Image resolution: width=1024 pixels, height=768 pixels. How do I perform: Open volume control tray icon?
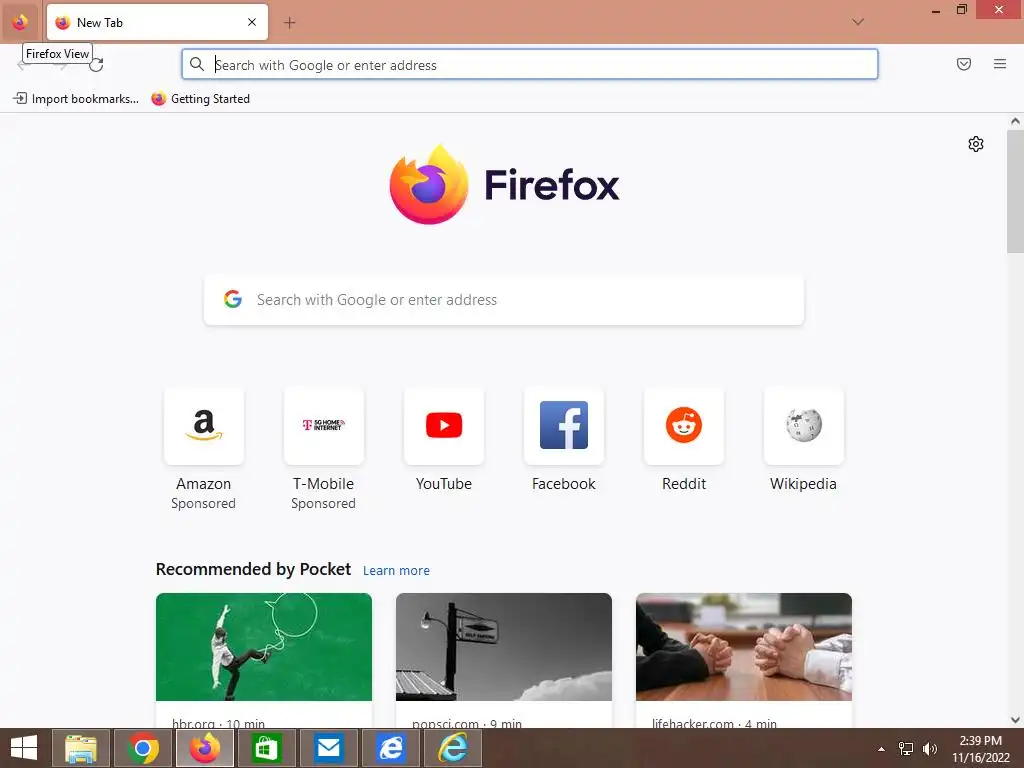pyautogui.click(x=929, y=749)
